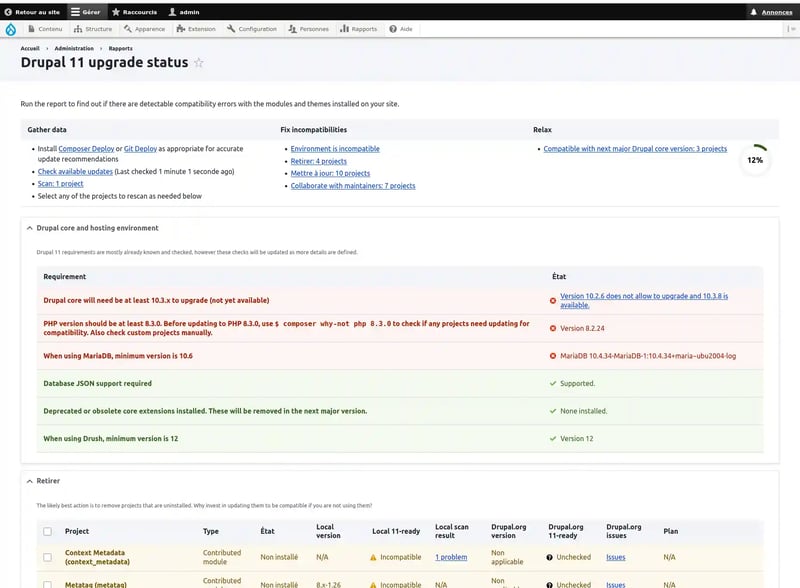Open the Rapports menu

point(359,29)
